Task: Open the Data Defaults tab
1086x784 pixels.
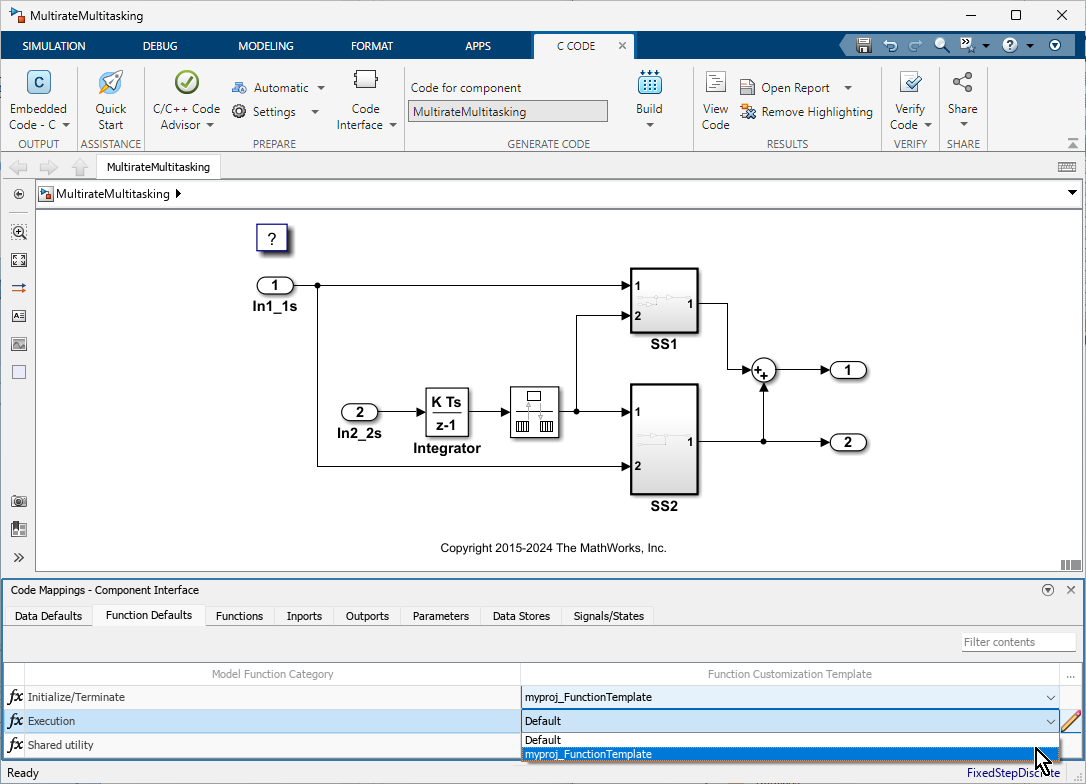Action: coord(48,616)
